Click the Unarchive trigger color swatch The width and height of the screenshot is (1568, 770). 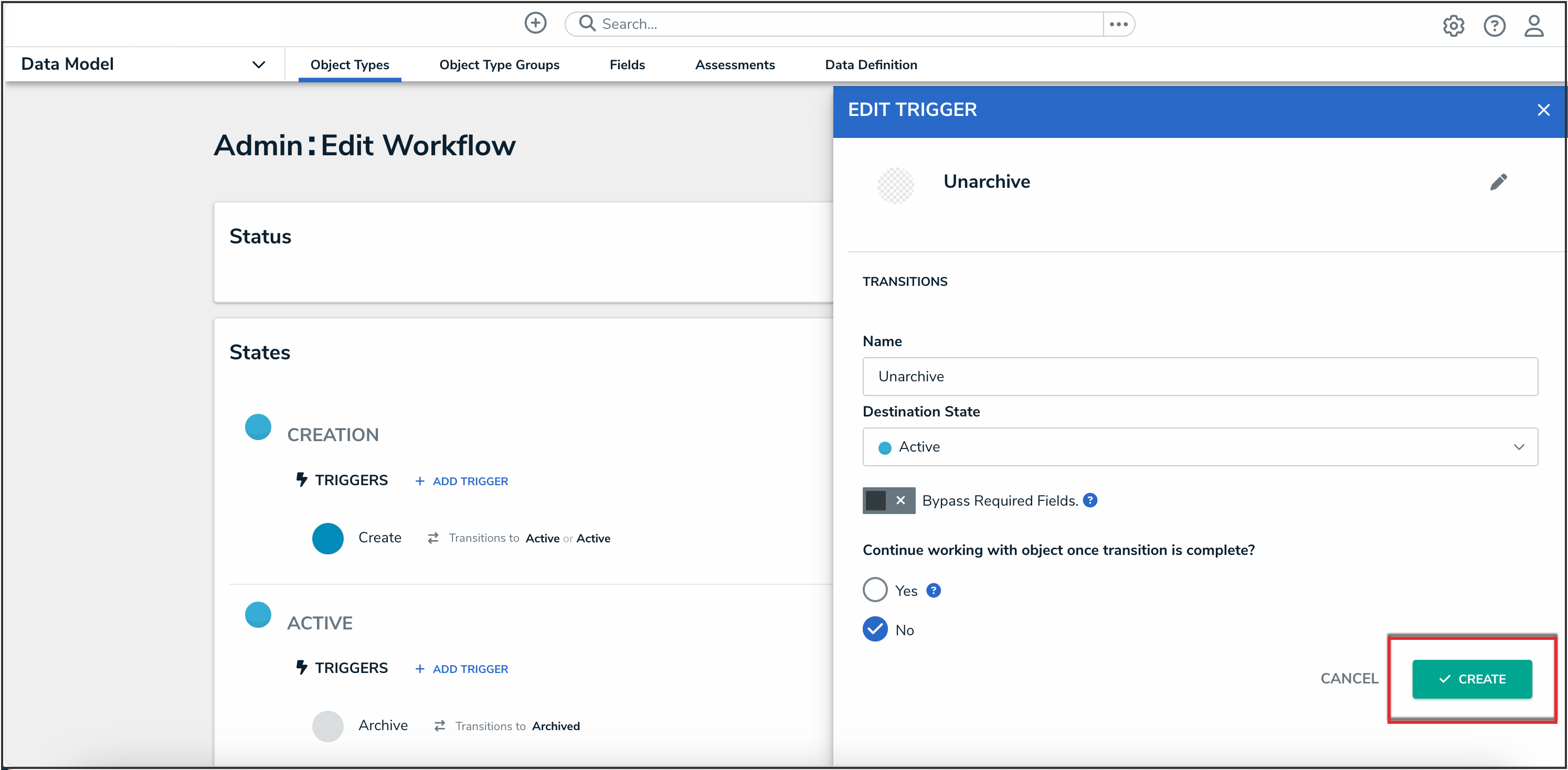coord(895,185)
